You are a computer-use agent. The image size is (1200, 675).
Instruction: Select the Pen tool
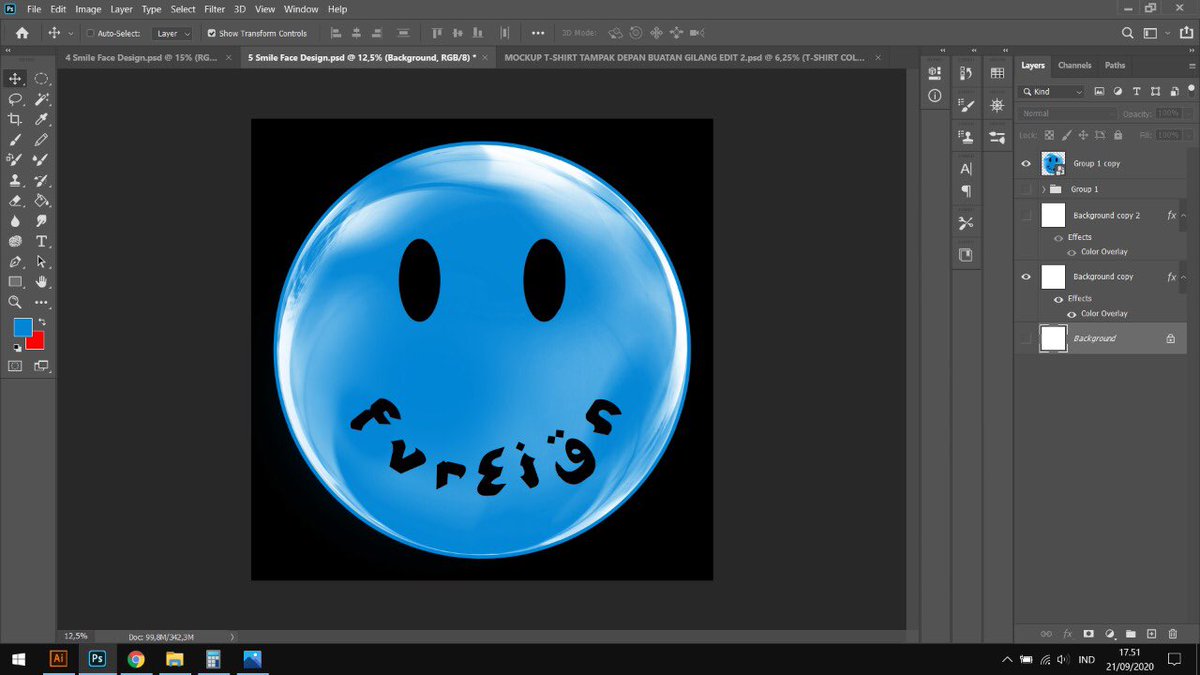click(x=15, y=262)
